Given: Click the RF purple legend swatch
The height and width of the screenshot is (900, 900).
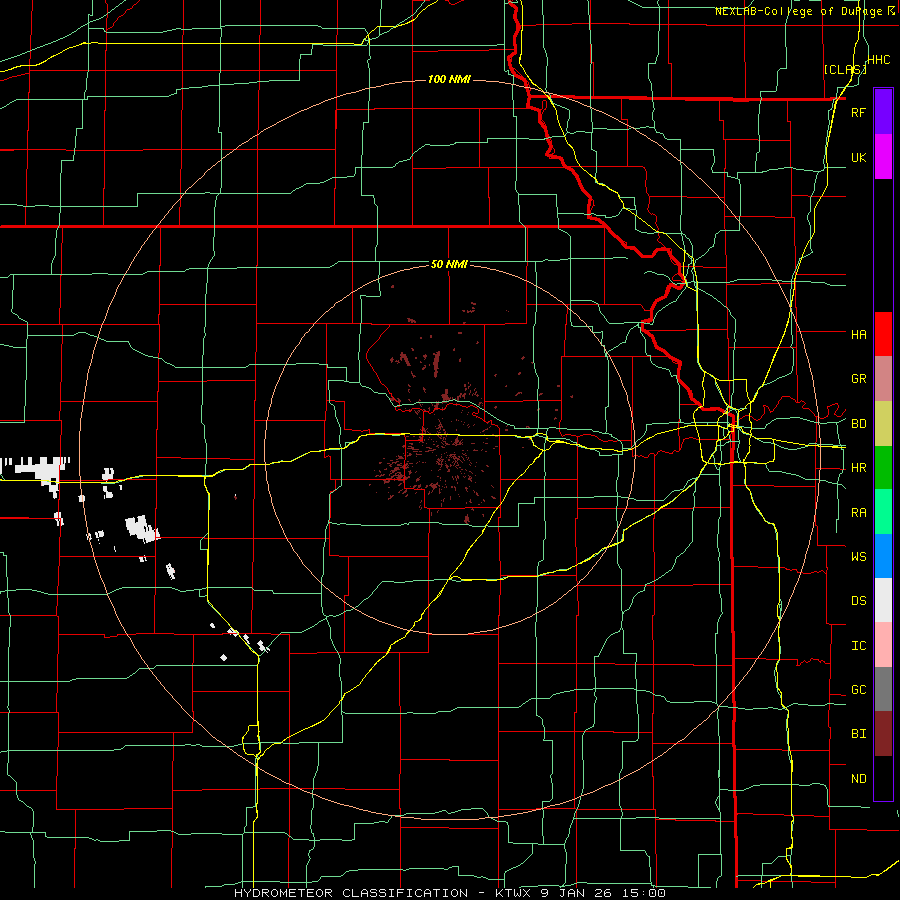Looking at the screenshot, I should click(x=883, y=112).
